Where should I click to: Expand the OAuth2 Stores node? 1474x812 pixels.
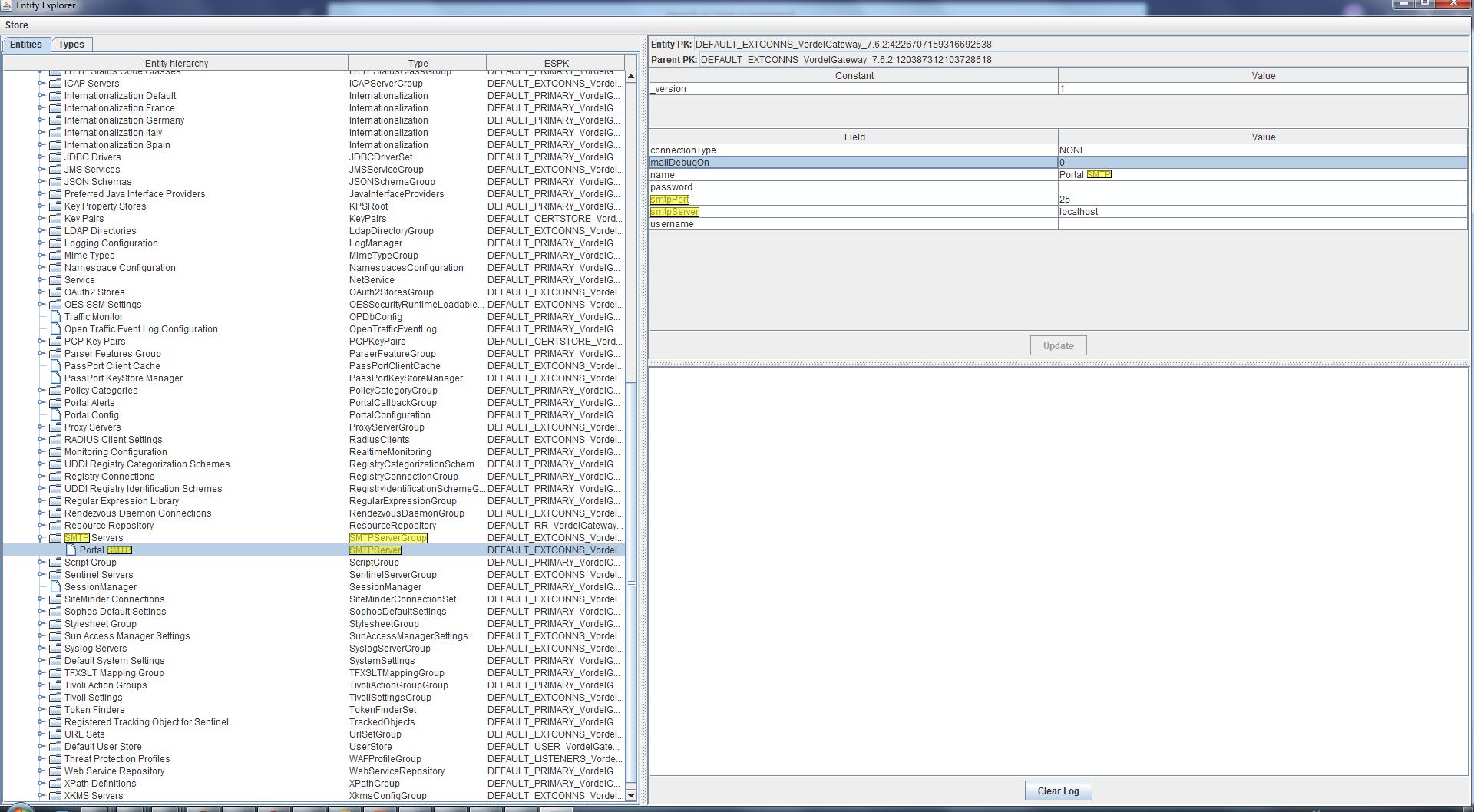point(41,292)
